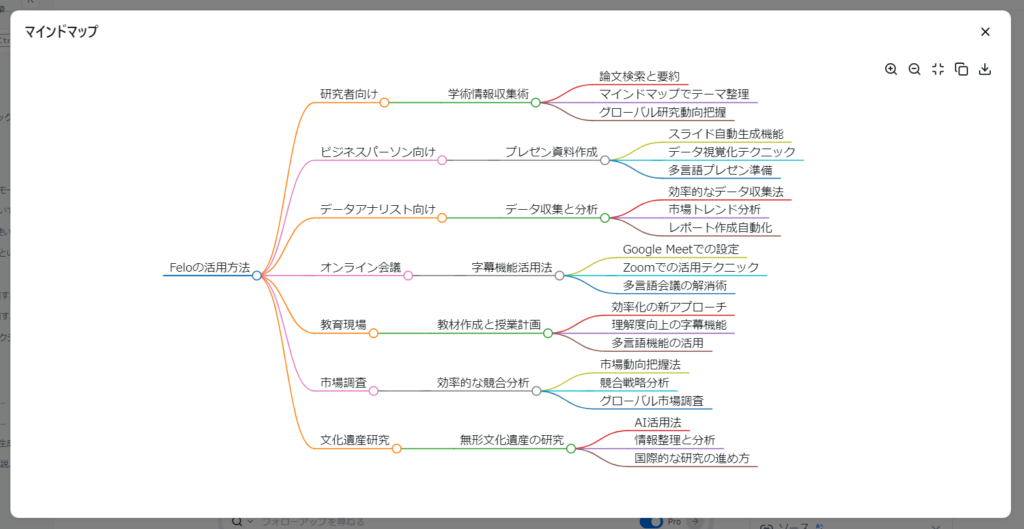The height and width of the screenshot is (529, 1024).
Task: Close the マインドマップ dialog
Action: (985, 32)
